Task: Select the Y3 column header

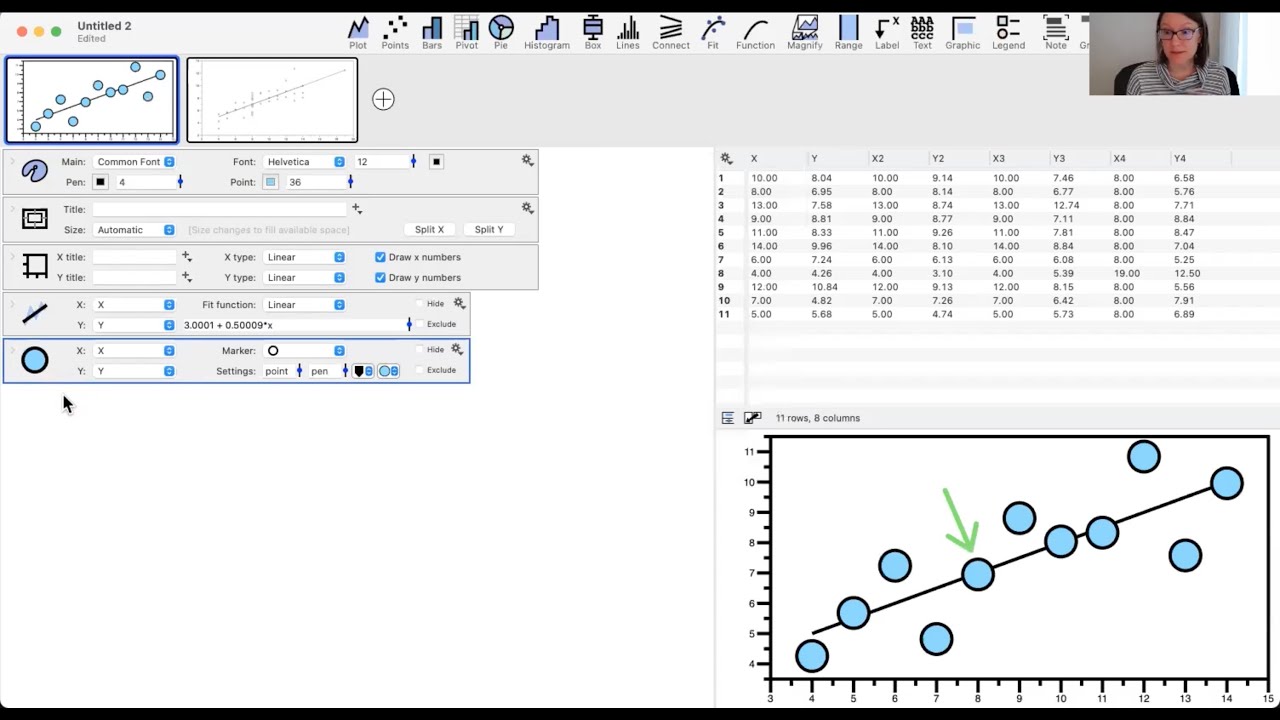Action: pos(1059,158)
